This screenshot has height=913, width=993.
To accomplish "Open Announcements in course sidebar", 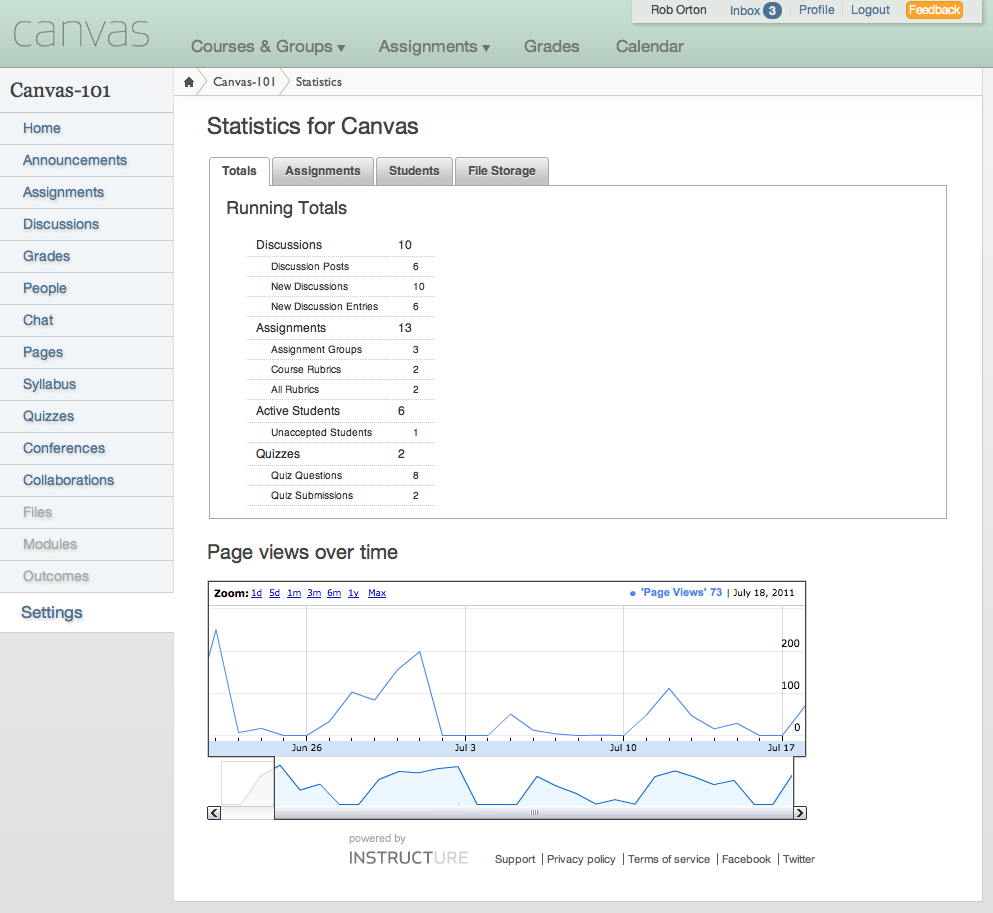I will click(x=87, y=161).
